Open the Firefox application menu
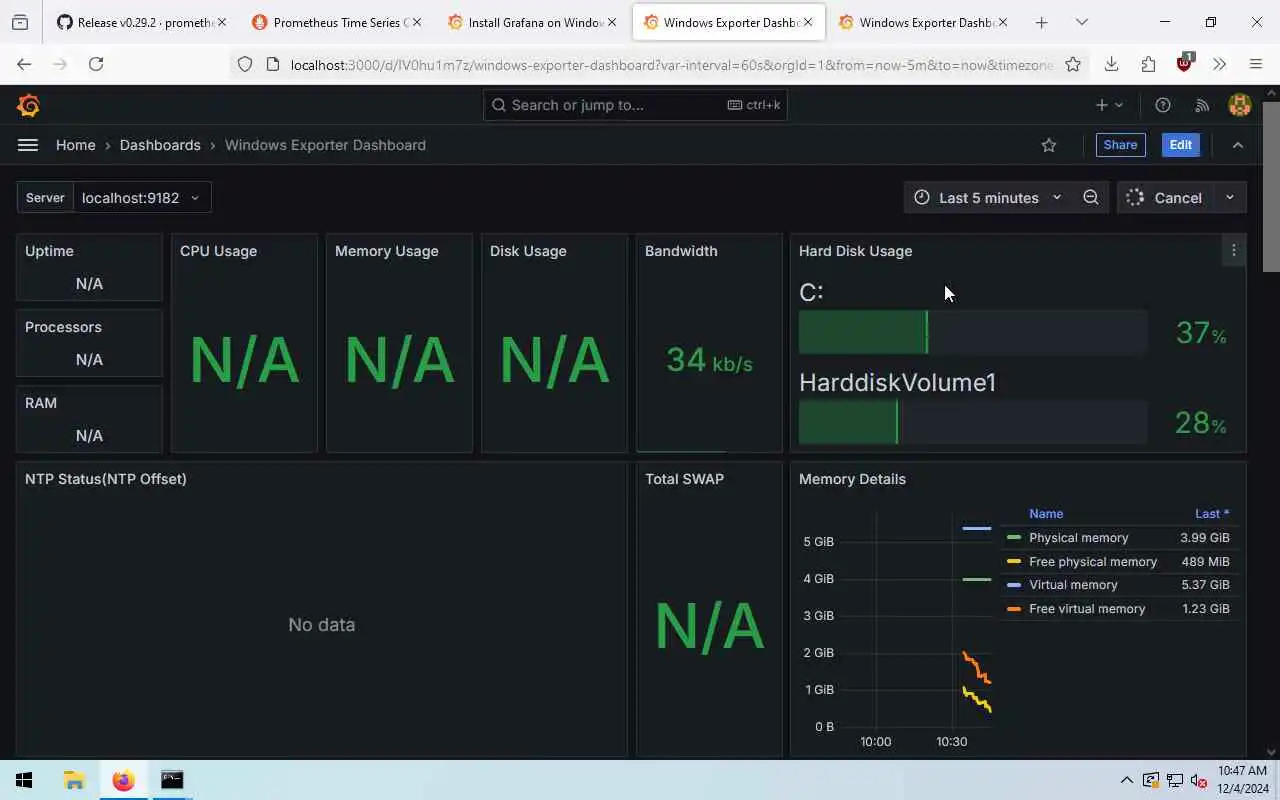This screenshot has width=1280, height=800. [1256, 64]
